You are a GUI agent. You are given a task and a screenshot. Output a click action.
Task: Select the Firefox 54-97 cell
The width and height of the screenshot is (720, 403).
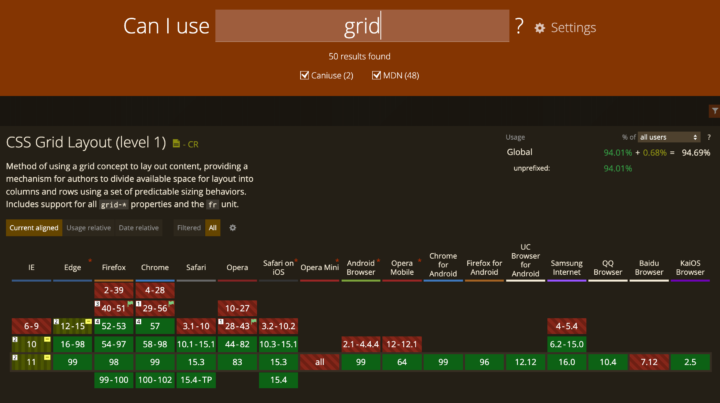click(x=113, y=344)
